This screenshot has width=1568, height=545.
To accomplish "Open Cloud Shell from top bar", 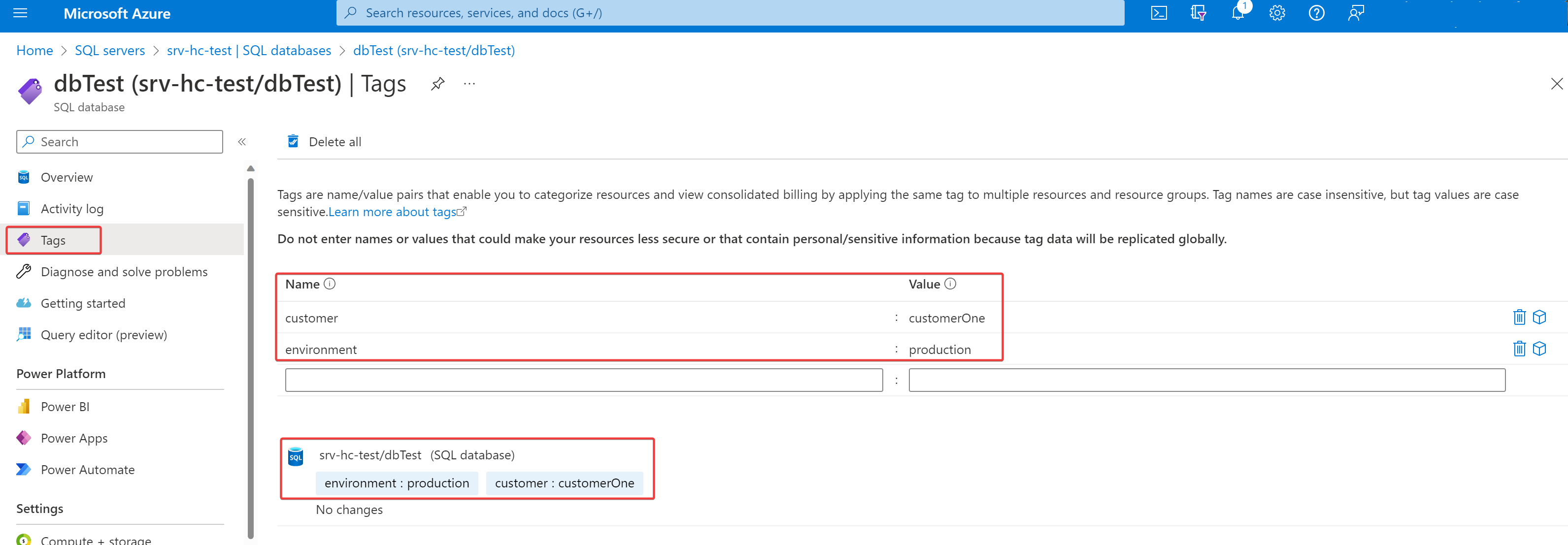I will tap(1158, 13).
